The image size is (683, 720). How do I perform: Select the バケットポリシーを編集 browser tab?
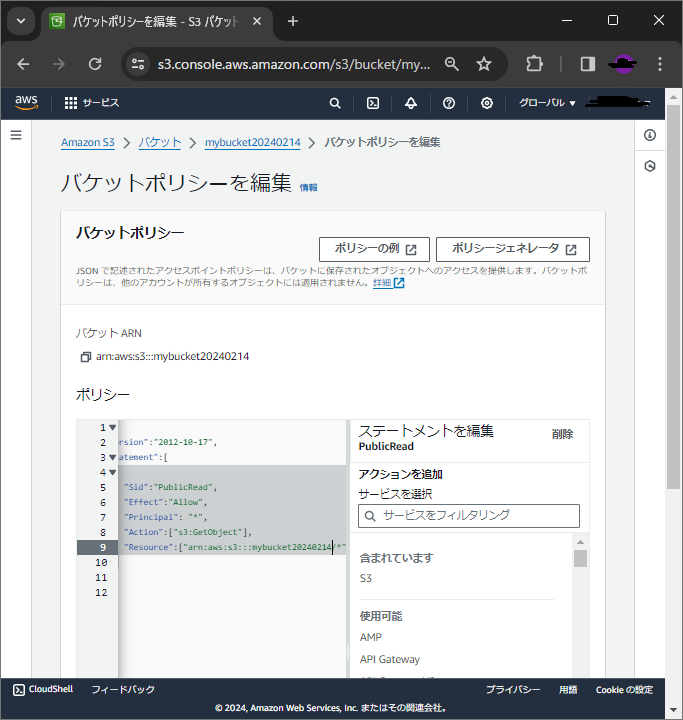pyautogui.click(x=157, y=22)
